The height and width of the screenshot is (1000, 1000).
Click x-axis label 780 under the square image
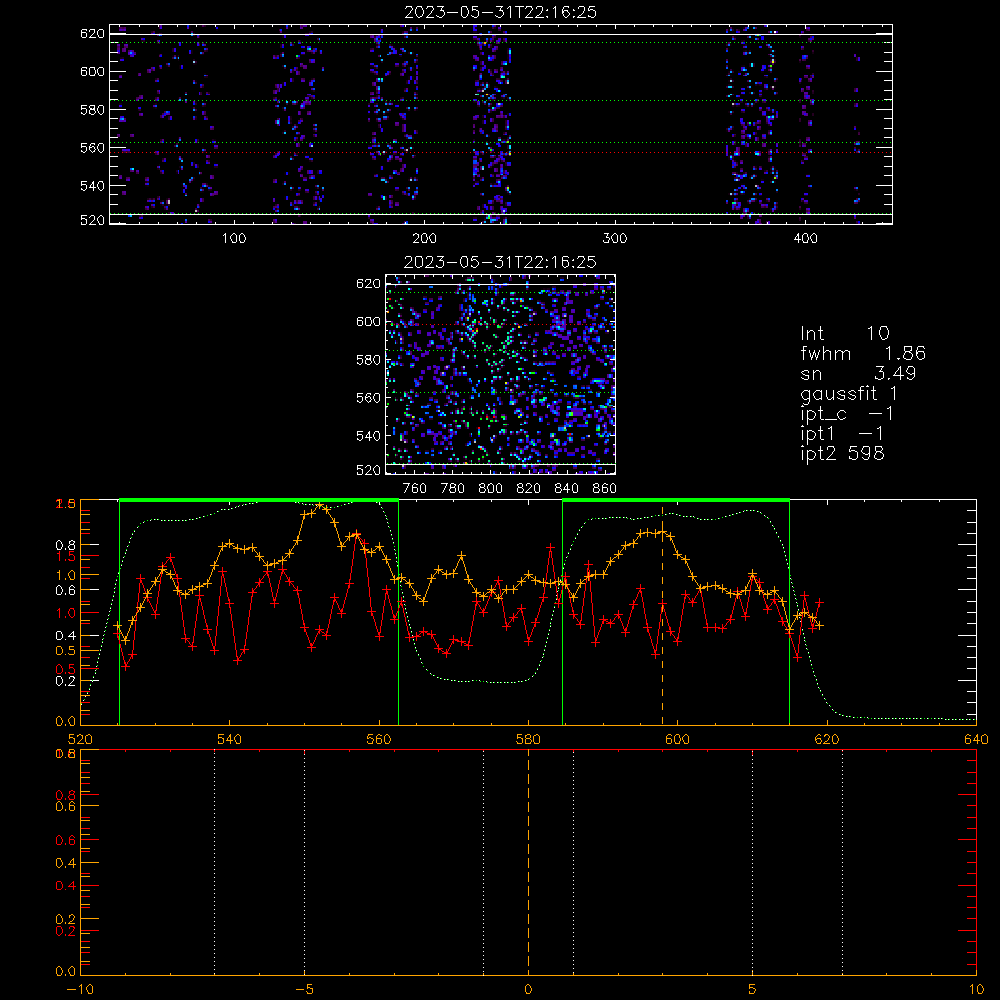point(453,489)
